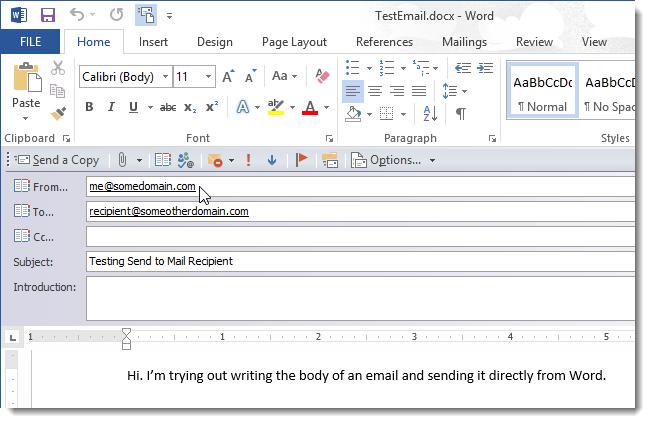Click the Undo arrow icon
Image resolution: width=650 pixels, height=423 pixels.
coord(77,15)
